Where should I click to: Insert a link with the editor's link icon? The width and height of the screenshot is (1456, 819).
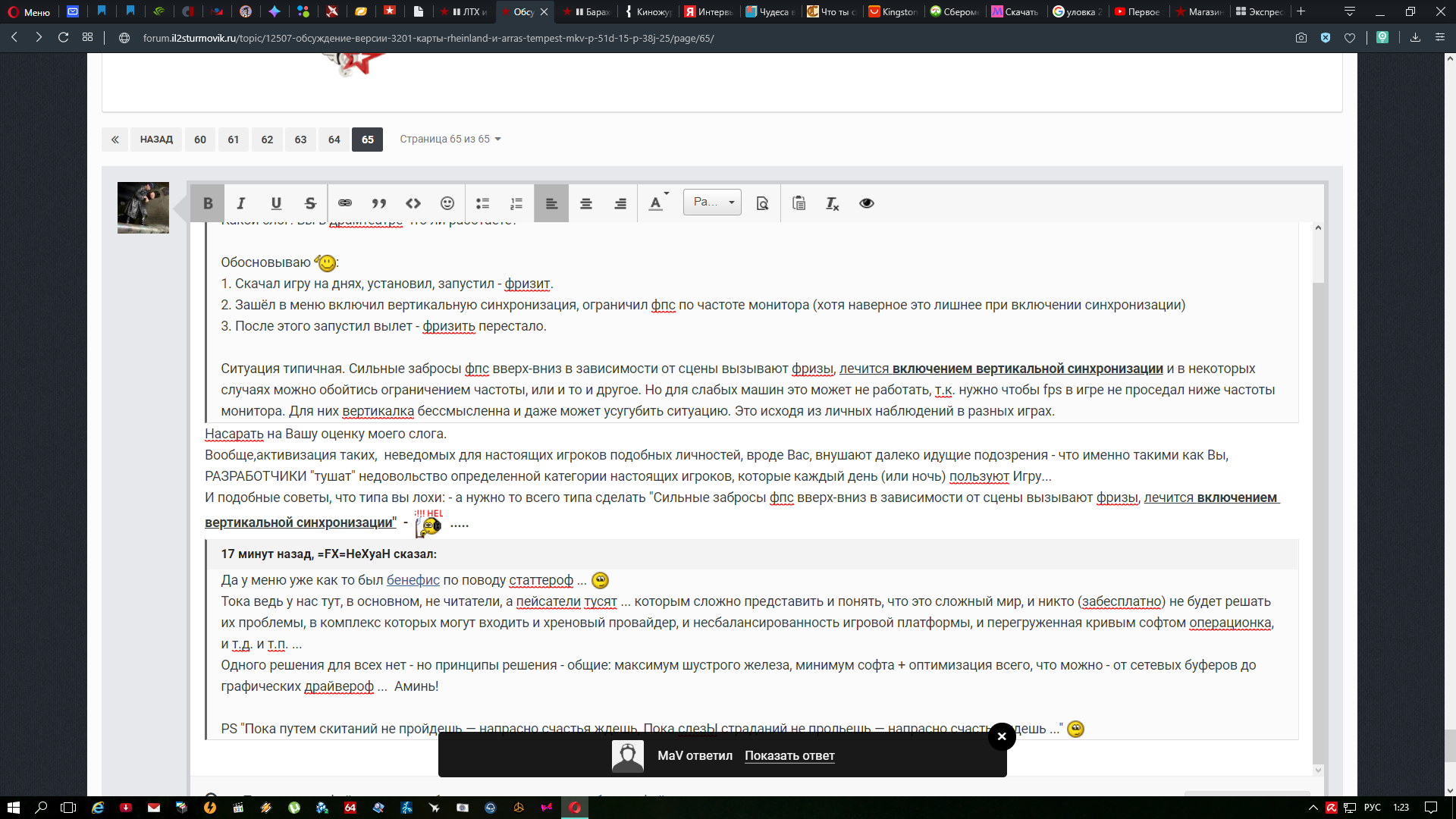tap(345, 203)
